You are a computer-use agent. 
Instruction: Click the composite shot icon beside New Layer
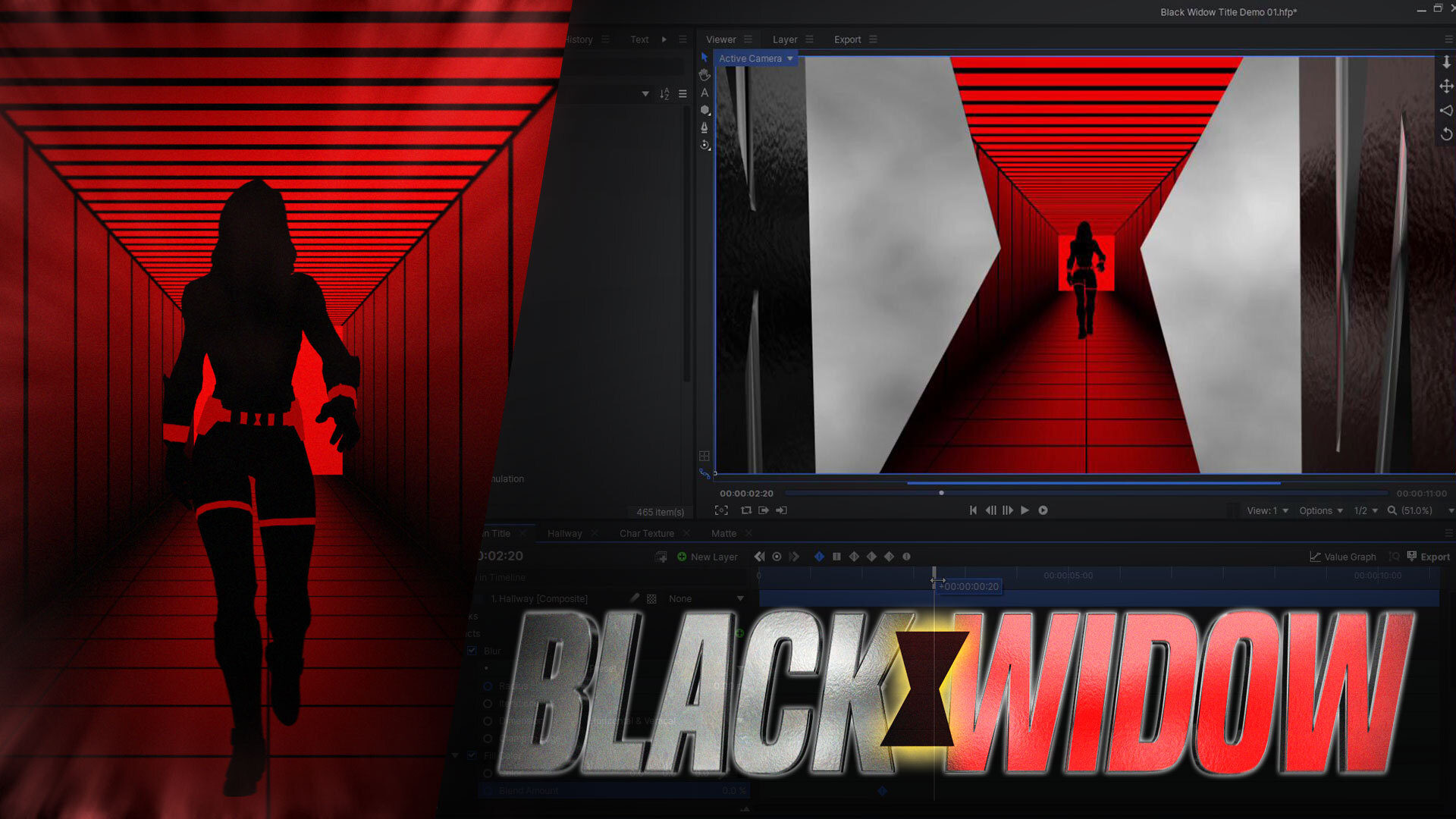pos(661,557)
